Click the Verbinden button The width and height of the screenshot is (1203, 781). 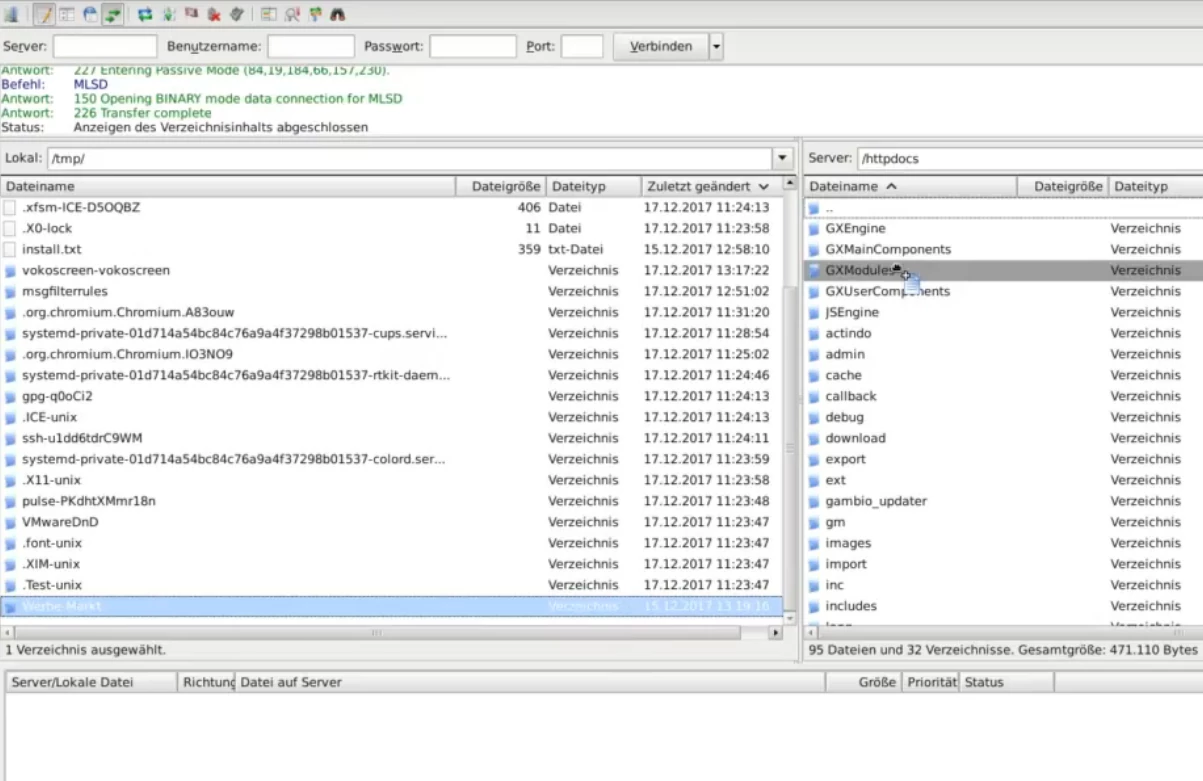click(x=661, y=46)
